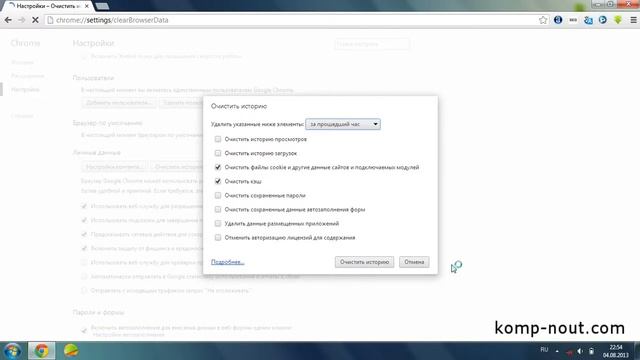The image size is (640, 360).
Task: Close the 'Настройки' tab
Action: coord(87,6)
